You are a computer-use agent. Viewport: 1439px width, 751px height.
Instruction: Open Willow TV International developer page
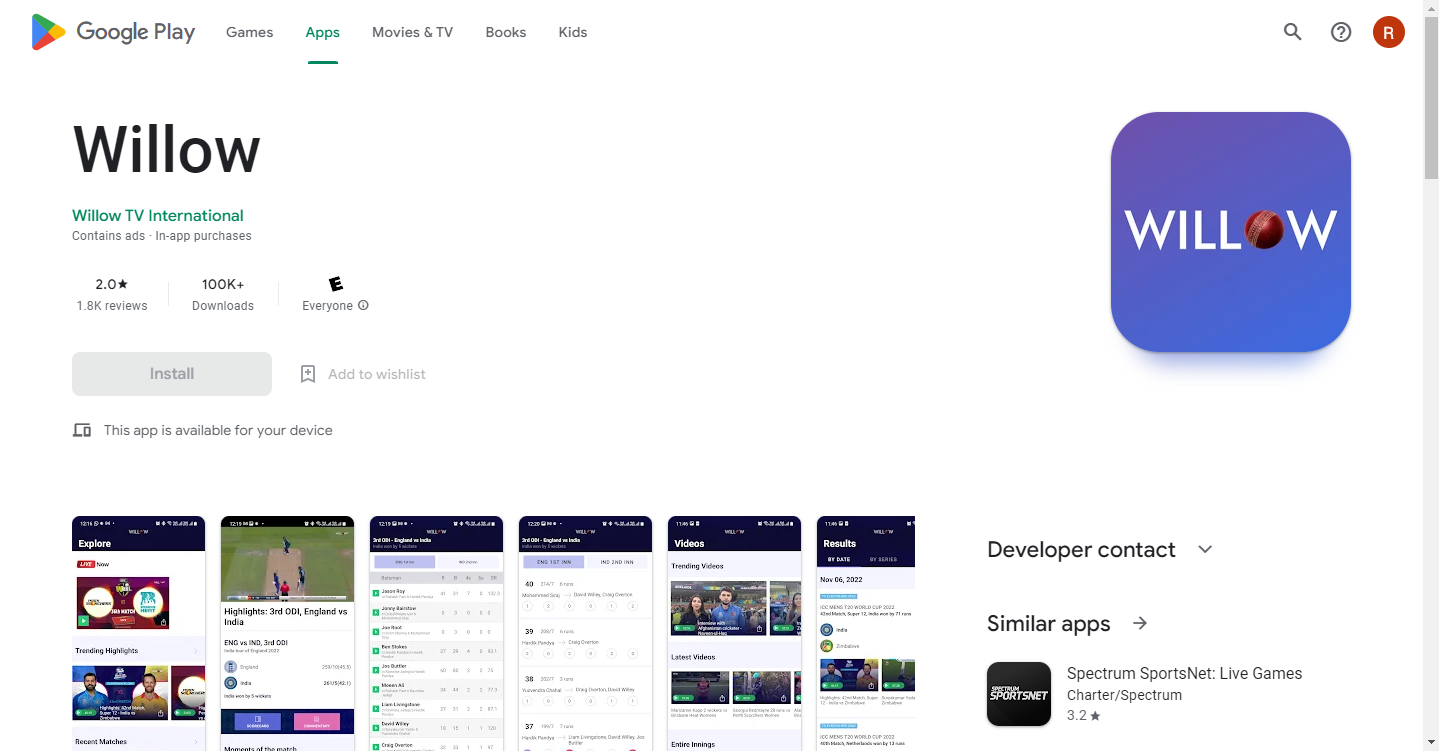pos(158,215)
